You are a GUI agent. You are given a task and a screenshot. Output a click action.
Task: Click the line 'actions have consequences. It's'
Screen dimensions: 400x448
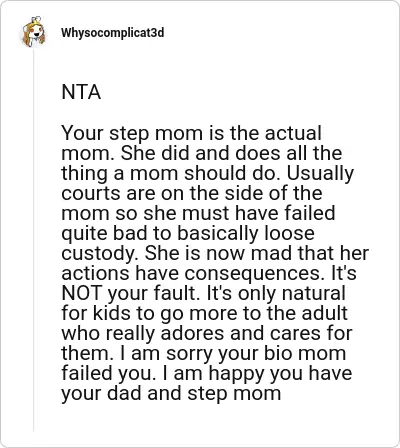(x=209, y=274)
